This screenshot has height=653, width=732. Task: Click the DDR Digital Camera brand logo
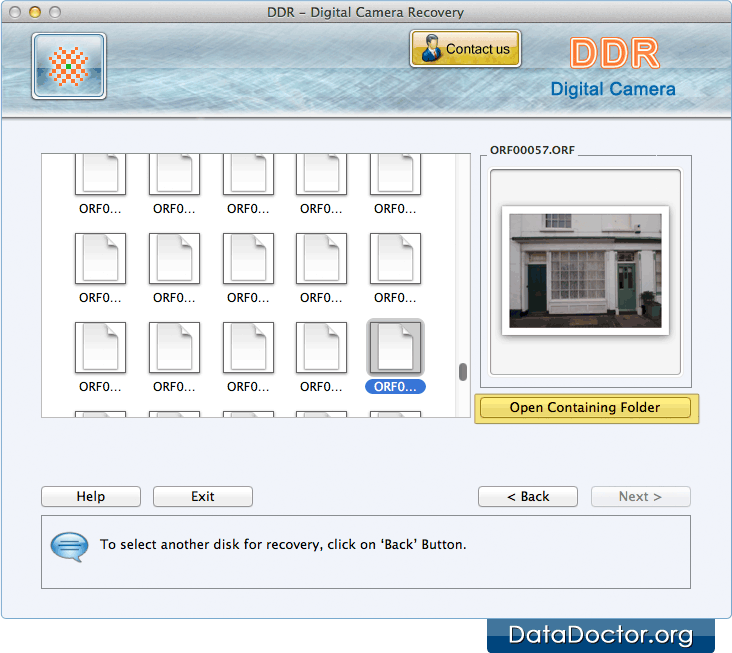pyautogui.click(x=613, y=69)
